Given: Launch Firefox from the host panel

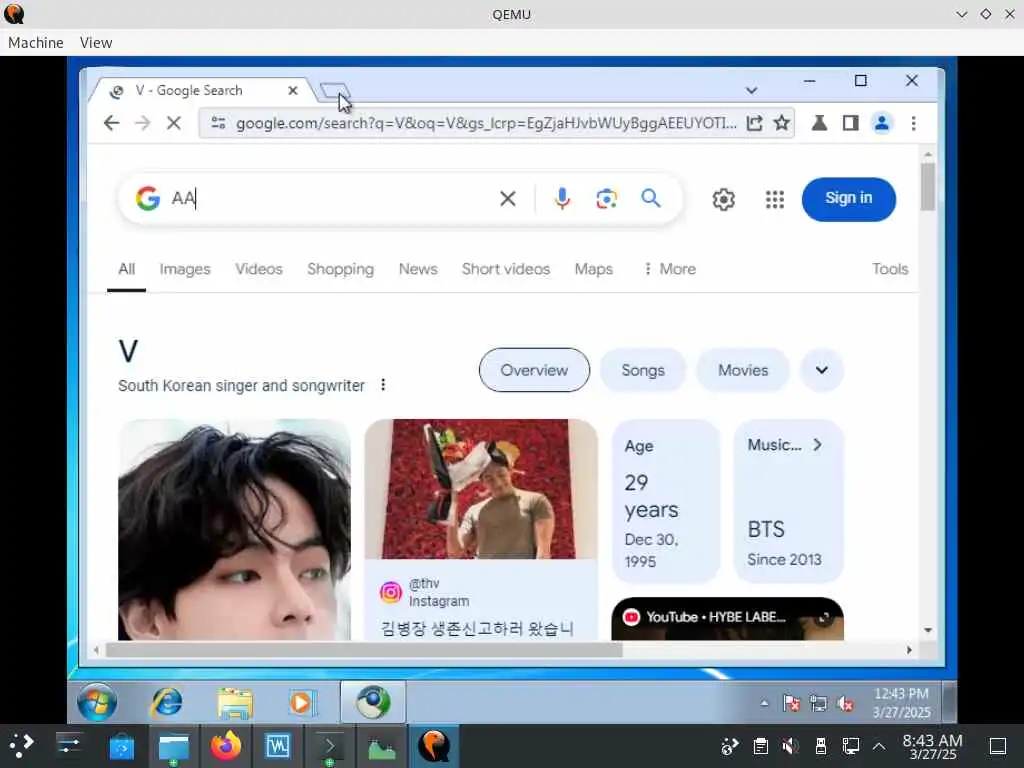Looking at the screenshot, I should click(x=225, y=746).
